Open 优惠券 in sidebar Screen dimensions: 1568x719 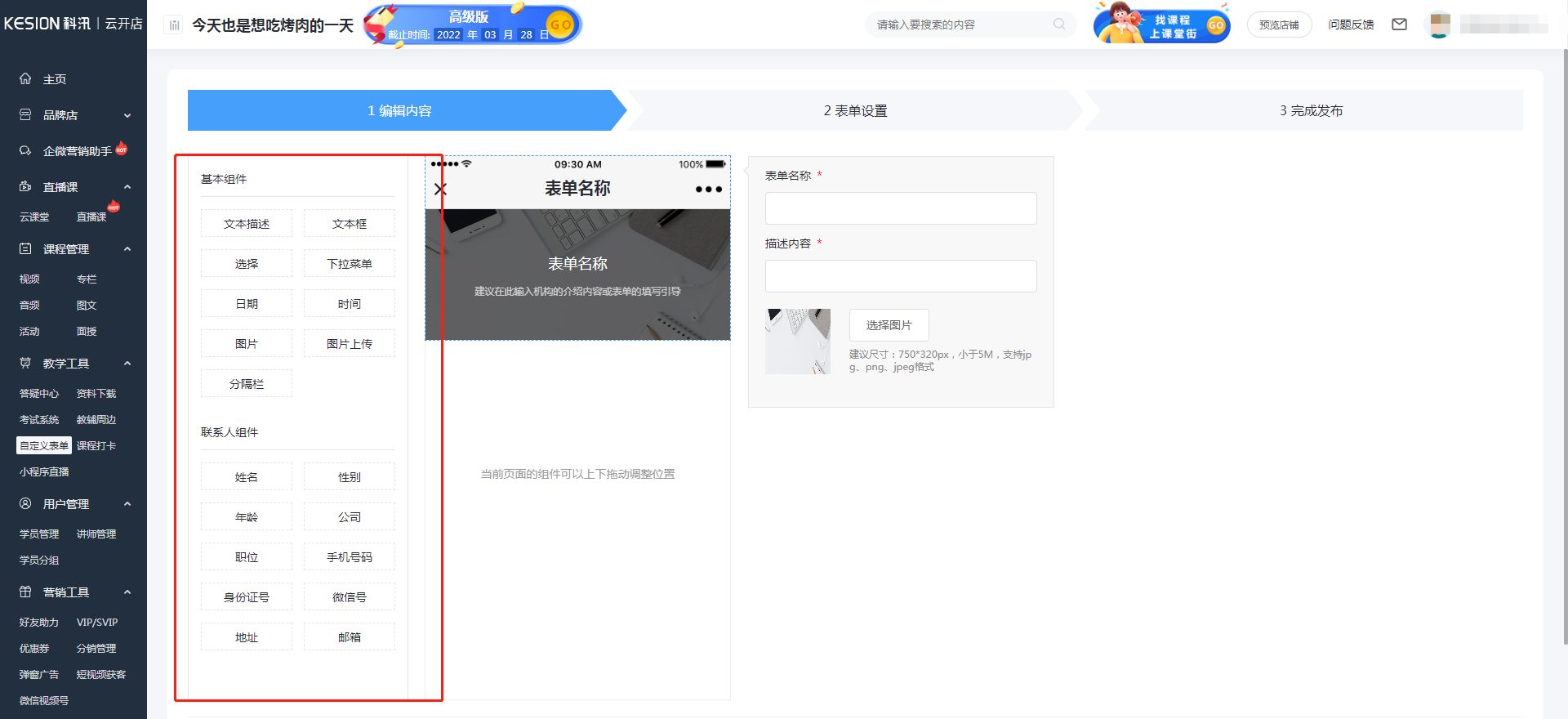pos(34,649)
